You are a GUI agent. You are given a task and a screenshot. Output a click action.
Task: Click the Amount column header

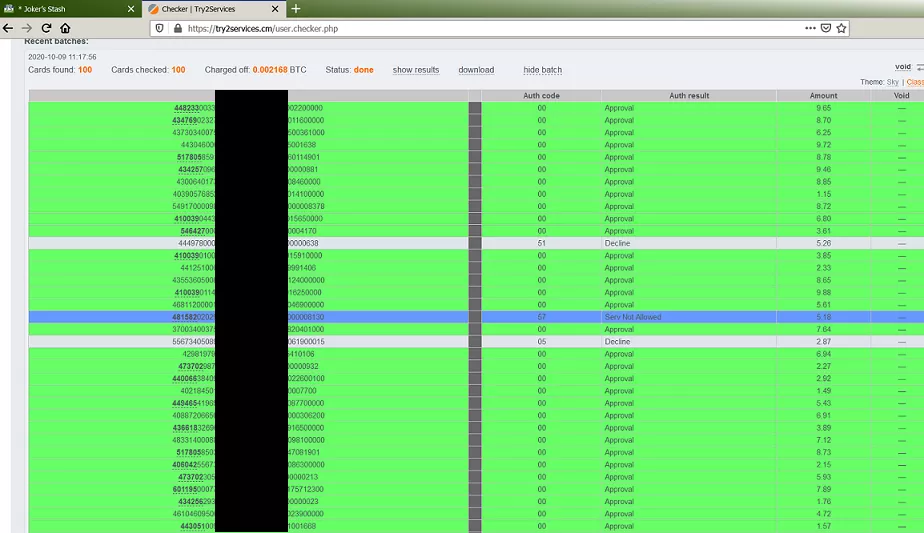(823, 96)
